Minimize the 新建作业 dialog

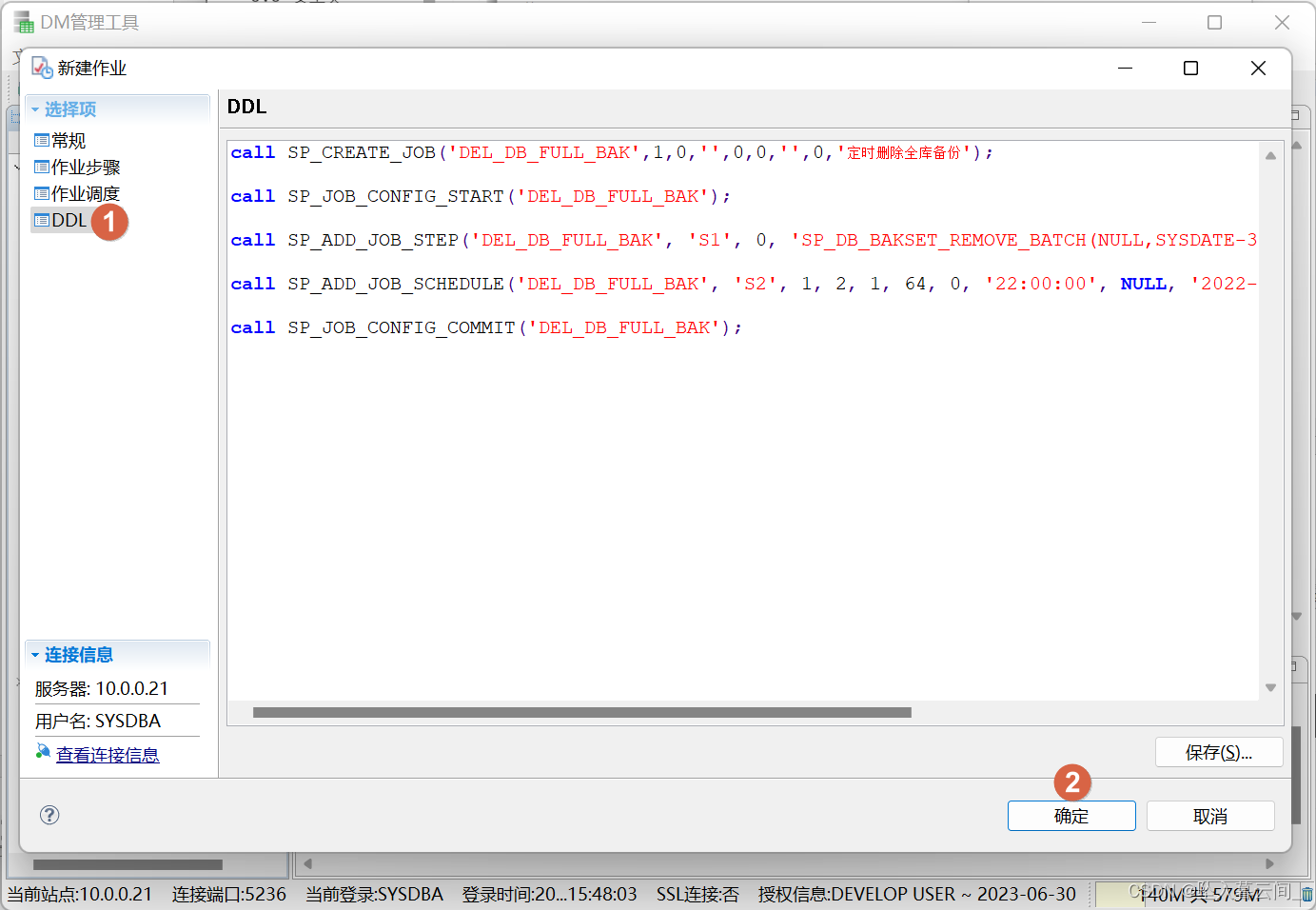coord(1125,68)
